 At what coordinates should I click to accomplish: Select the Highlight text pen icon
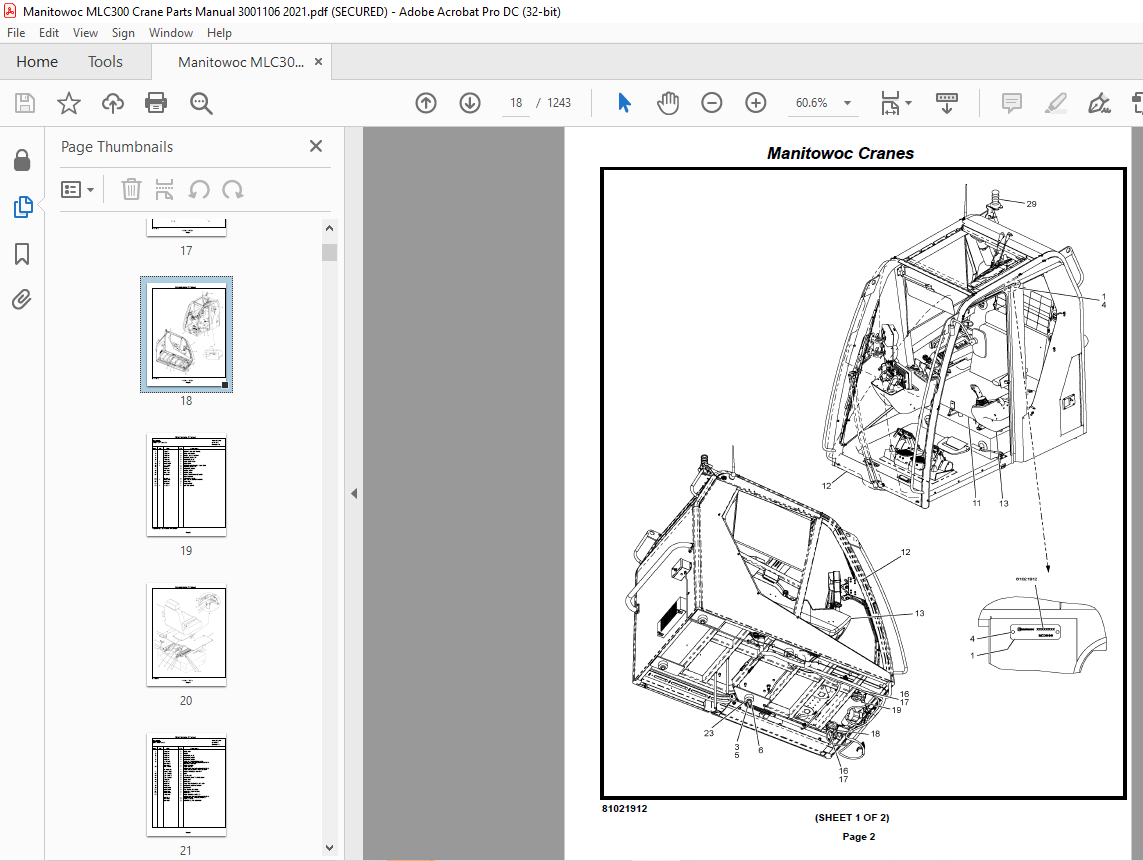pyautogui.click(x=1056, y=103)
